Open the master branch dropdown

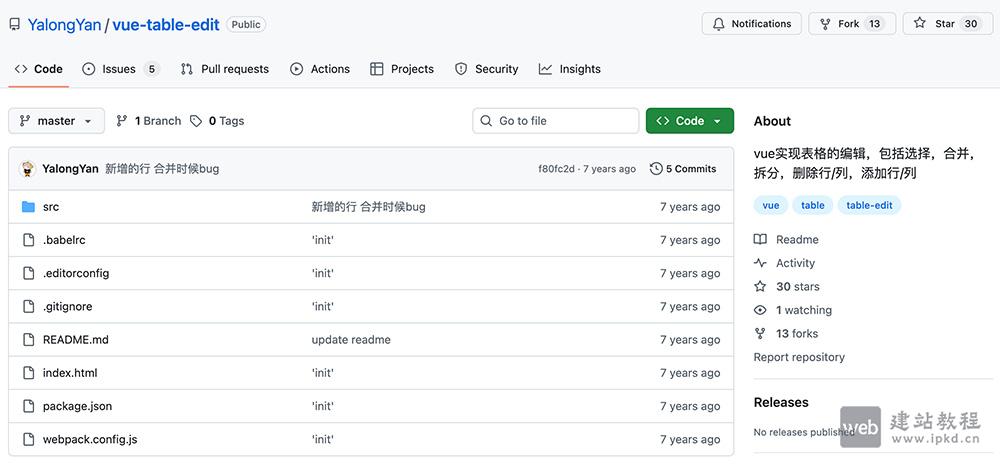[x=56, y=121]
